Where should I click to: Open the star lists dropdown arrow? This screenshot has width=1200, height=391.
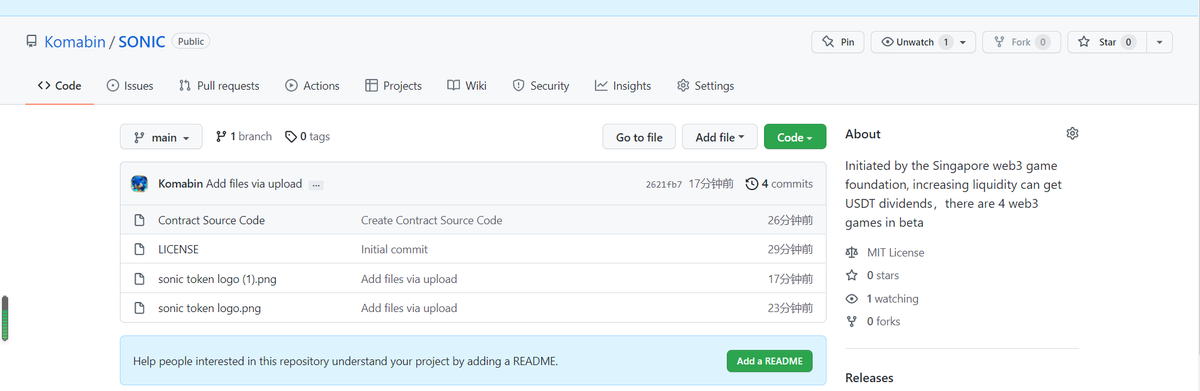1159,42
